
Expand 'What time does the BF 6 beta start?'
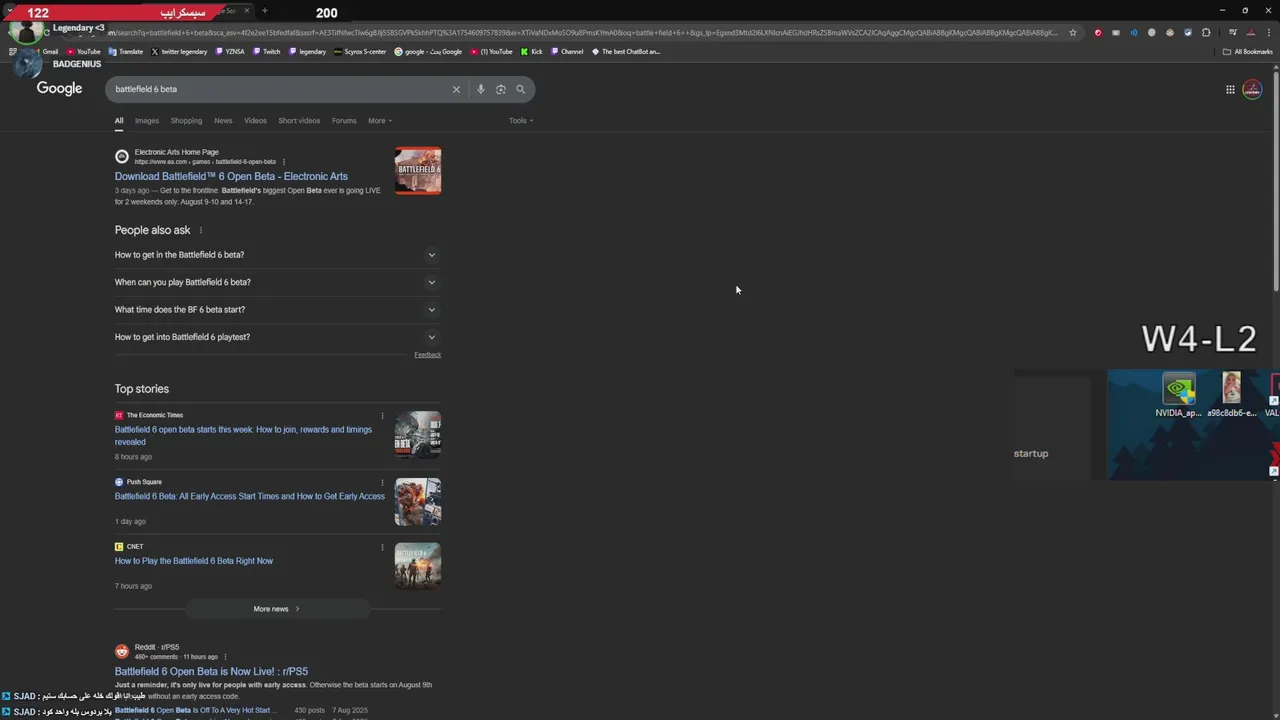[276, 309]
